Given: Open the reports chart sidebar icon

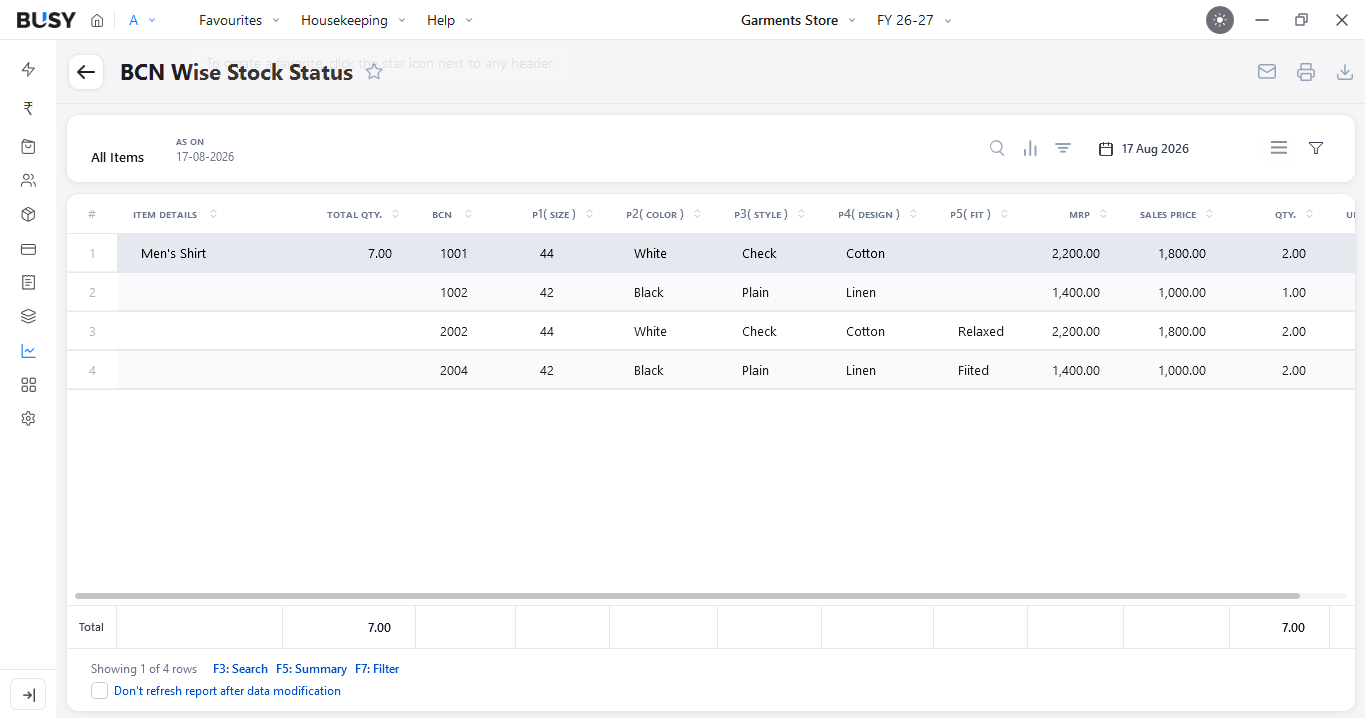Looking at the screenshot, I should [28, 351].
